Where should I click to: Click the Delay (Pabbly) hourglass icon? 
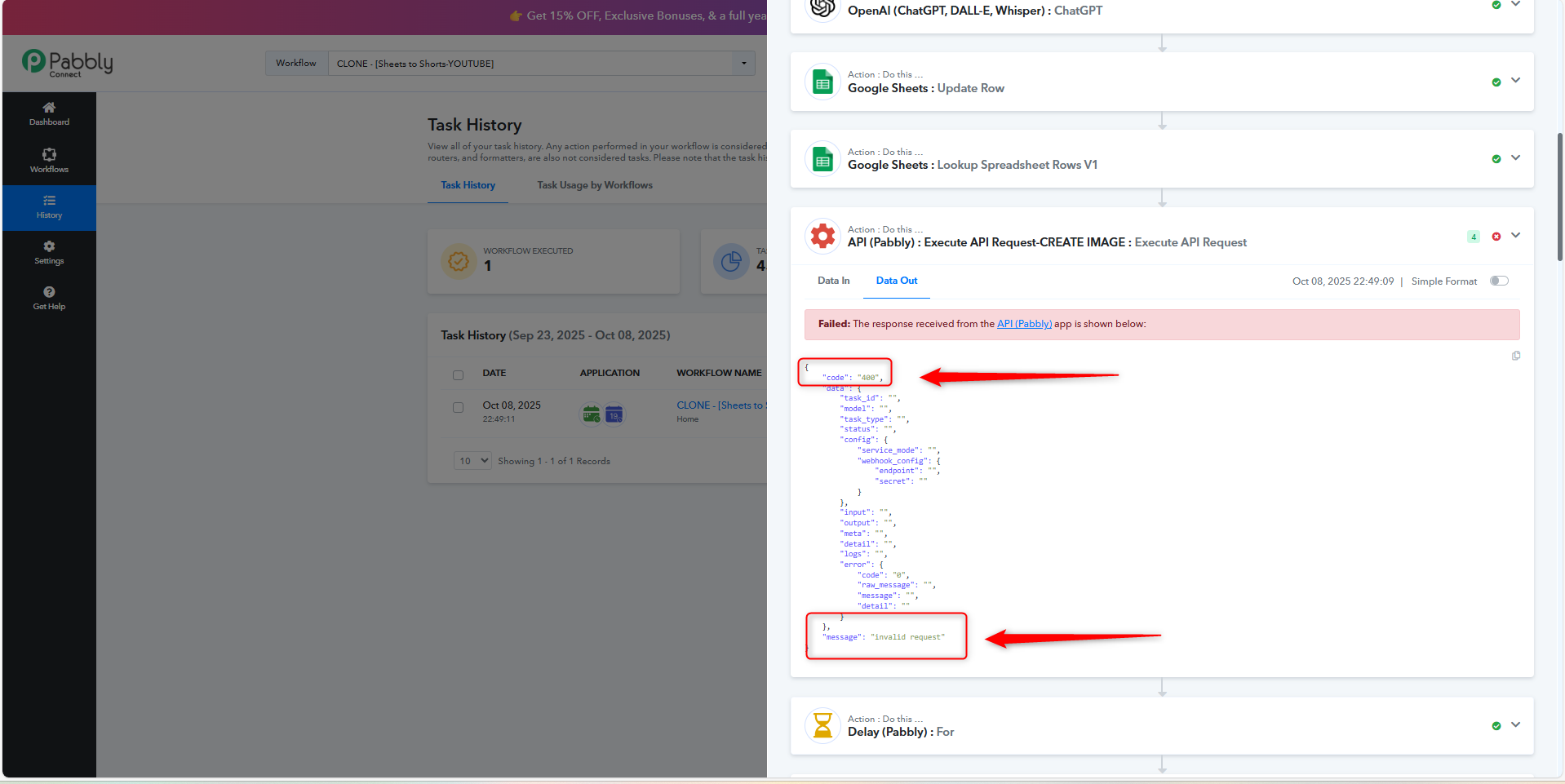[822, 725]
